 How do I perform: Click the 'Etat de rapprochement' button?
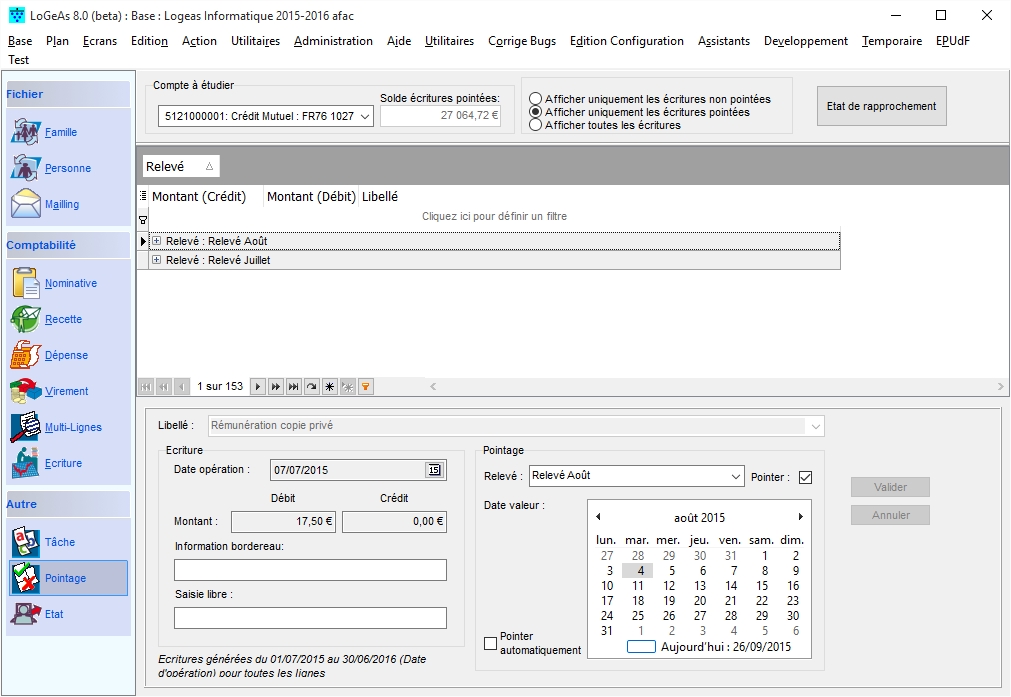click(881, 106)
